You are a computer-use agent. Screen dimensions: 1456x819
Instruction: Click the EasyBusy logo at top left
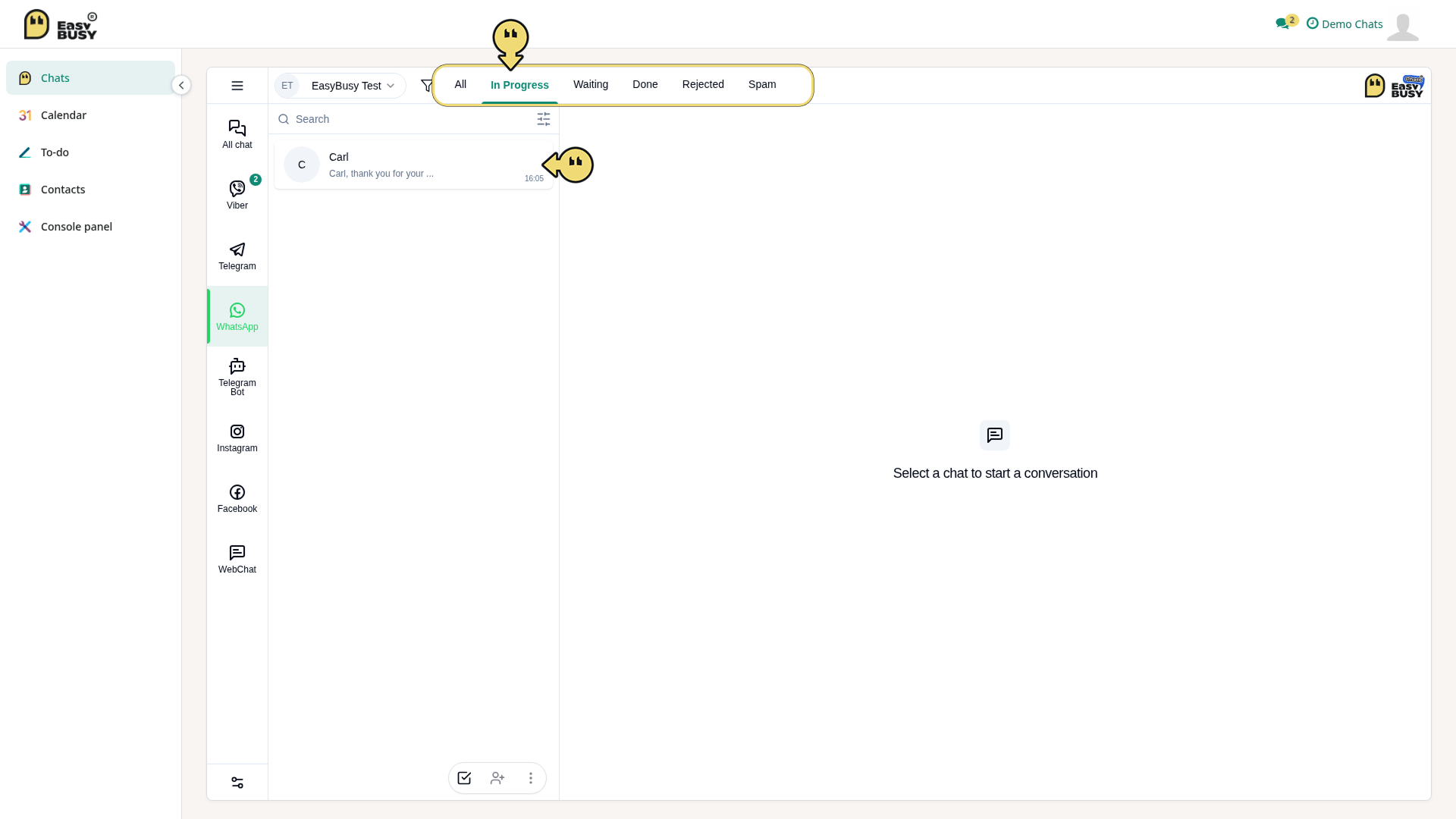pos(61,24)
